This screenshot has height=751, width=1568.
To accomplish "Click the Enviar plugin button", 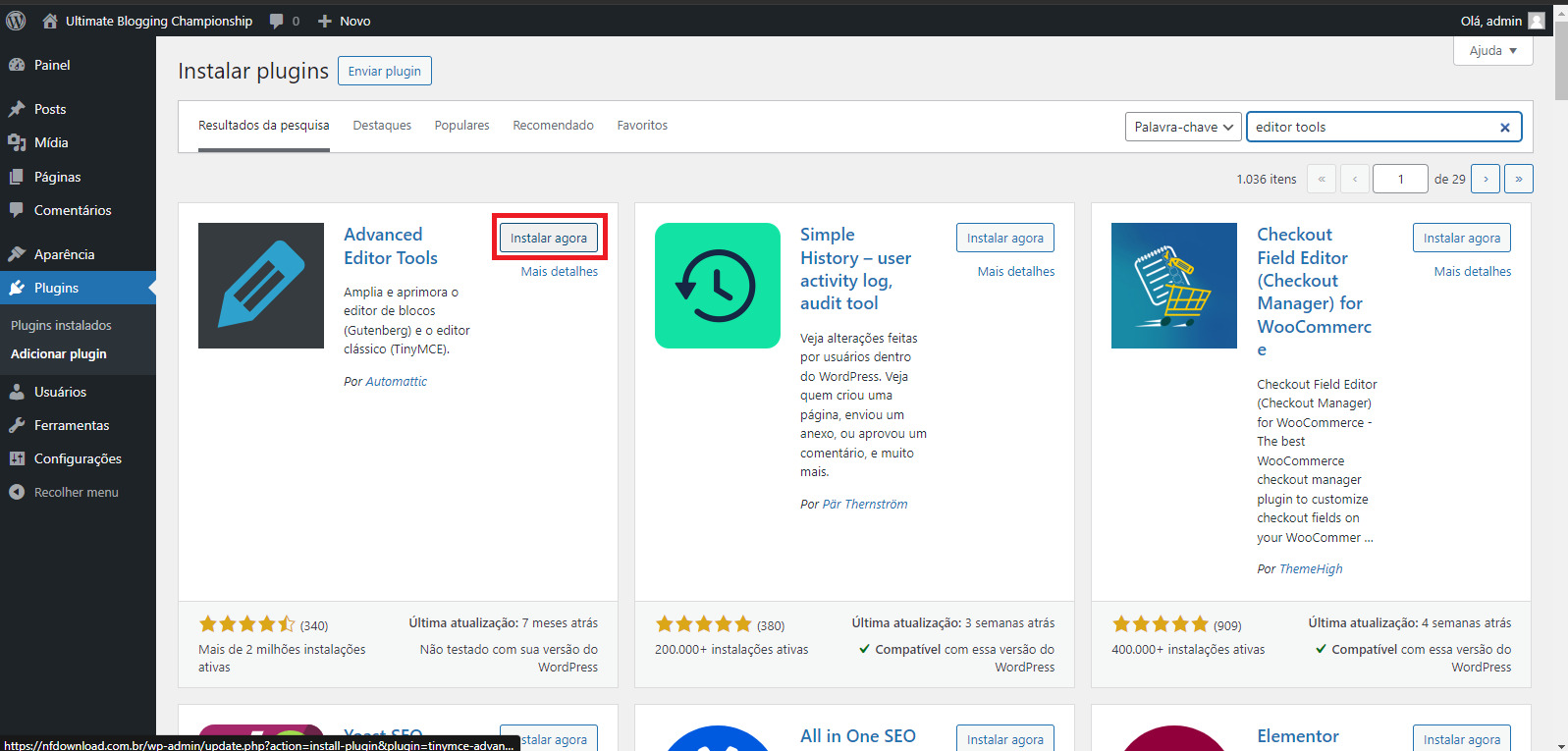I will pyautogui.click(x=385, y=71).
